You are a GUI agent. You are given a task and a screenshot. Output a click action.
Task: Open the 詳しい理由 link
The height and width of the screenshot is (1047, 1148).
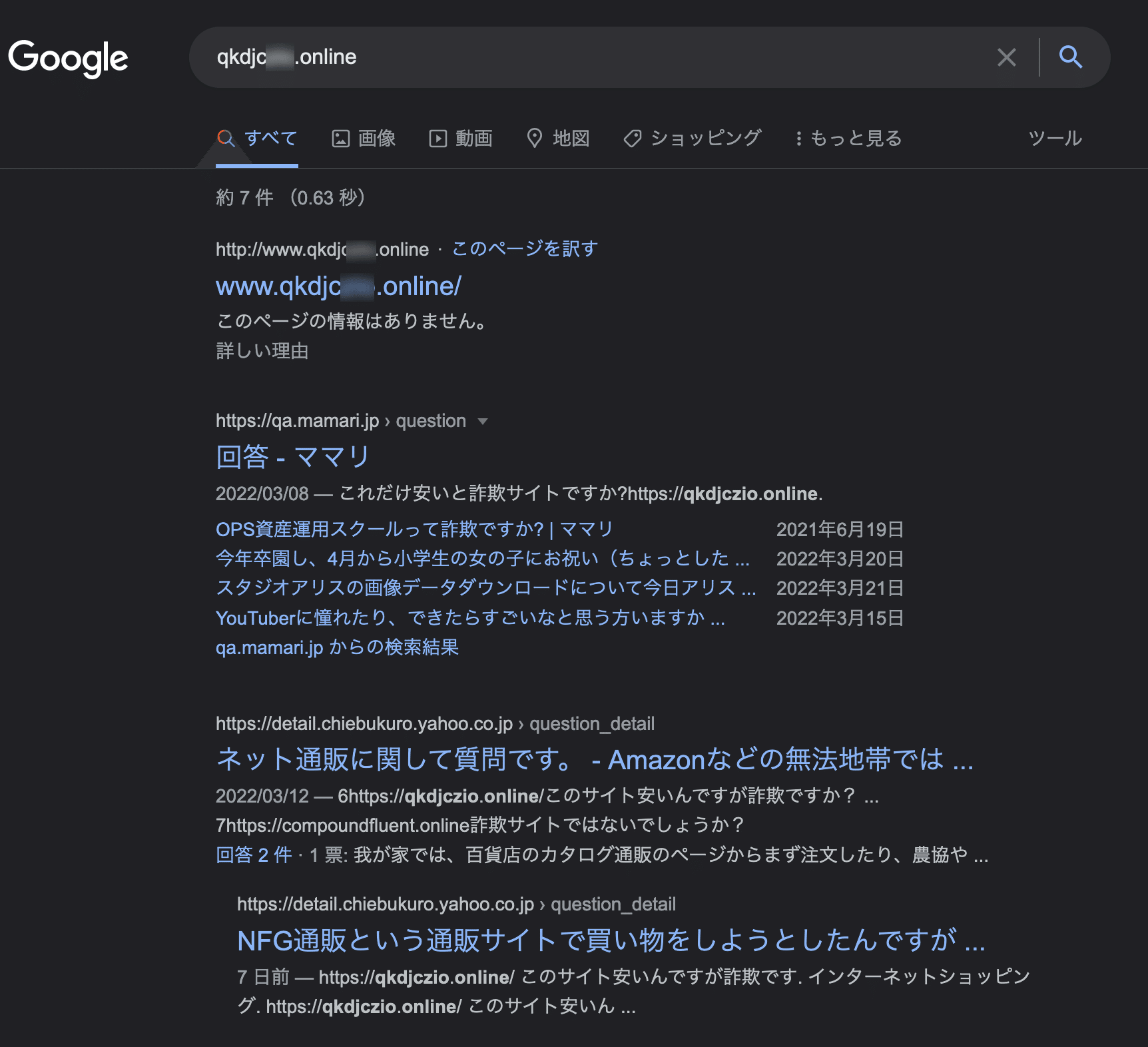pyautogui.click(x=261, y=351)
